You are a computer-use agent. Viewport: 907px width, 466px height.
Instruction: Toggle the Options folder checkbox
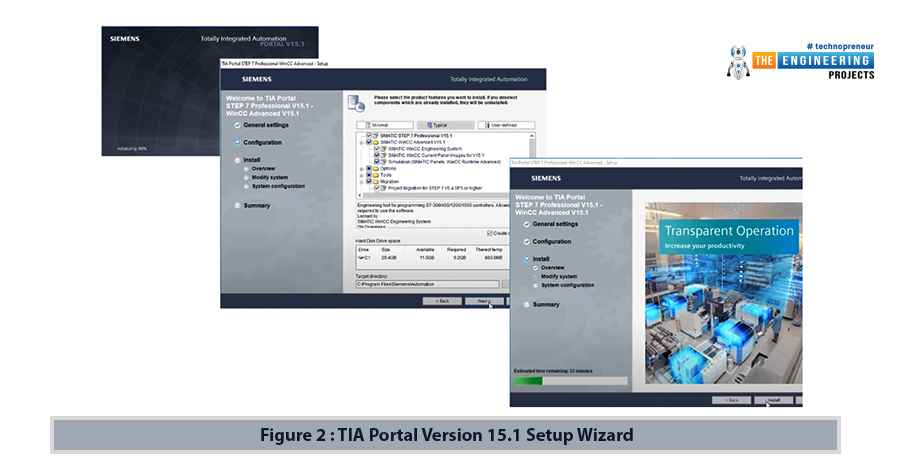368,169
